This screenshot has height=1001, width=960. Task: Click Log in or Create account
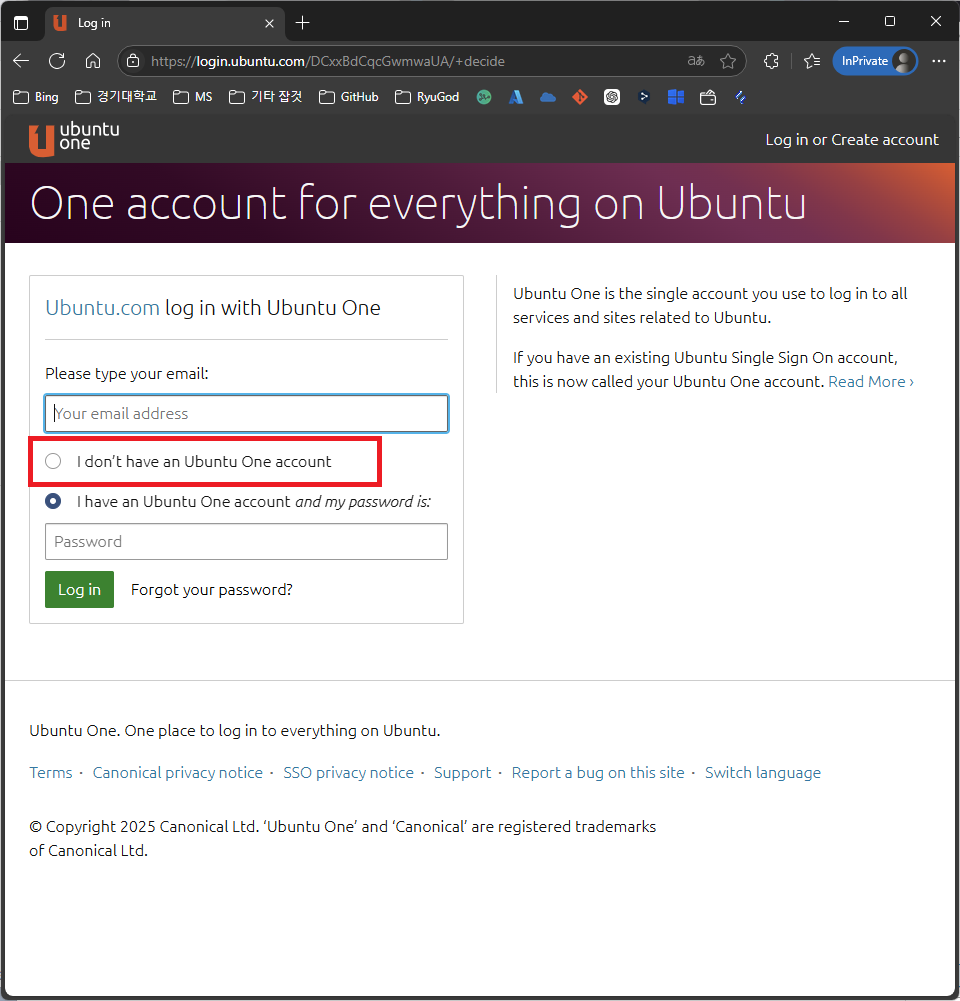852,140
